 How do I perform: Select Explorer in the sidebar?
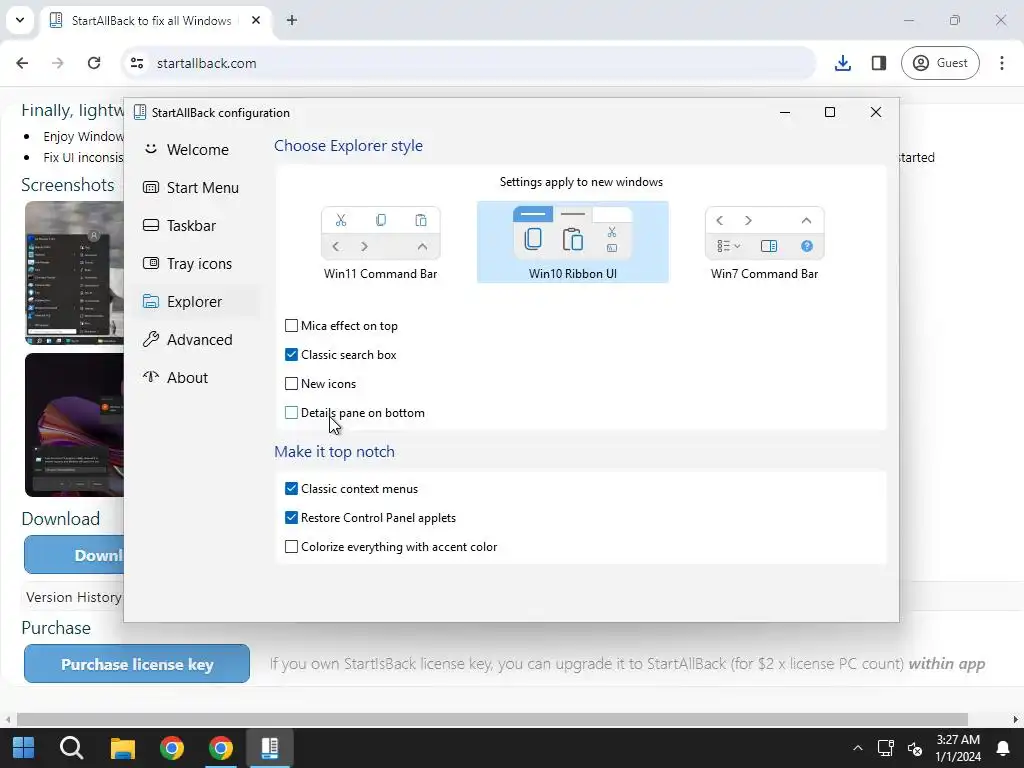[x=197, y=302]
